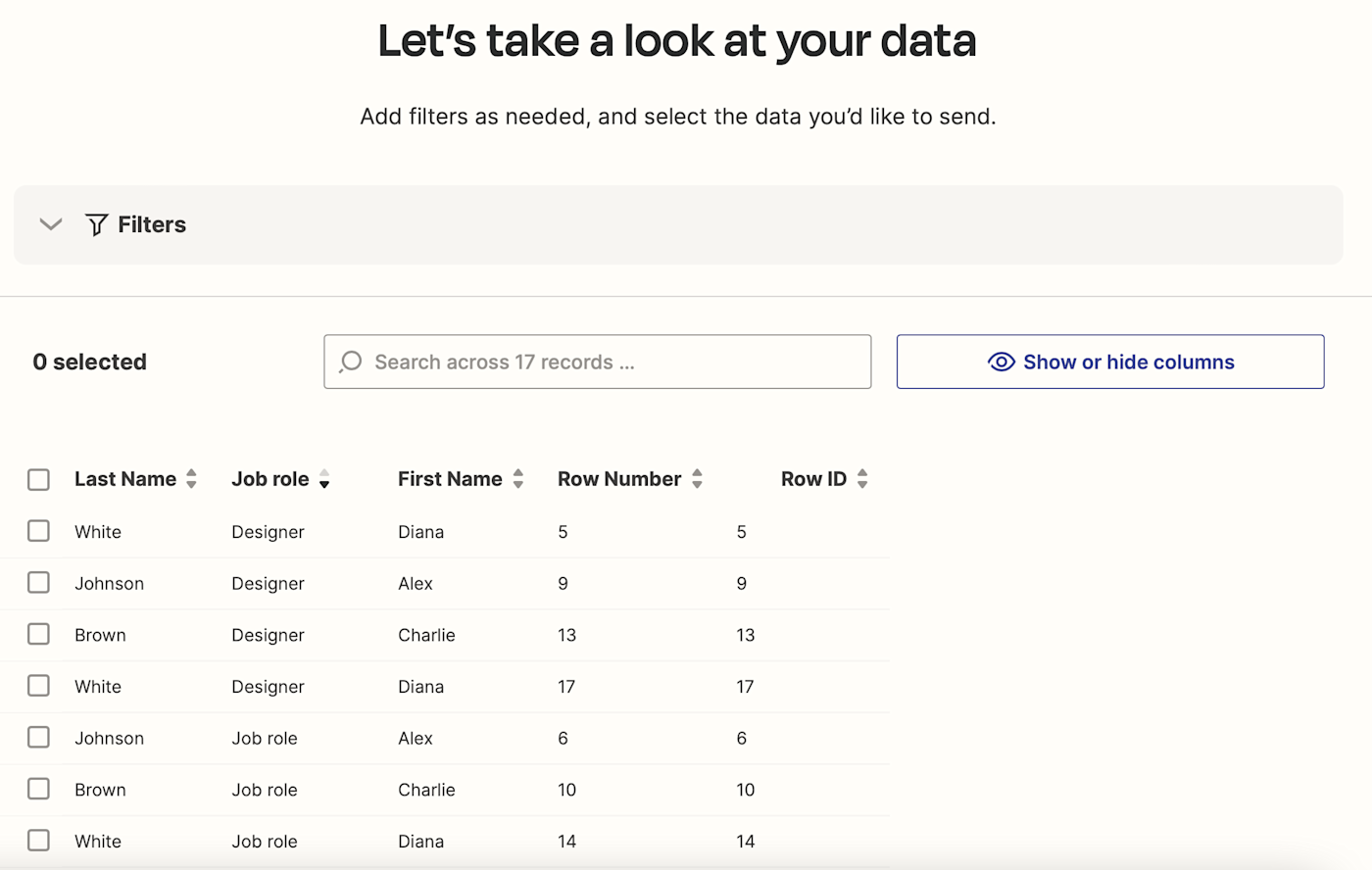Click the magnifier search icon
The width and height of the screenshot is (1372, 870).
(x=350, y=362)
